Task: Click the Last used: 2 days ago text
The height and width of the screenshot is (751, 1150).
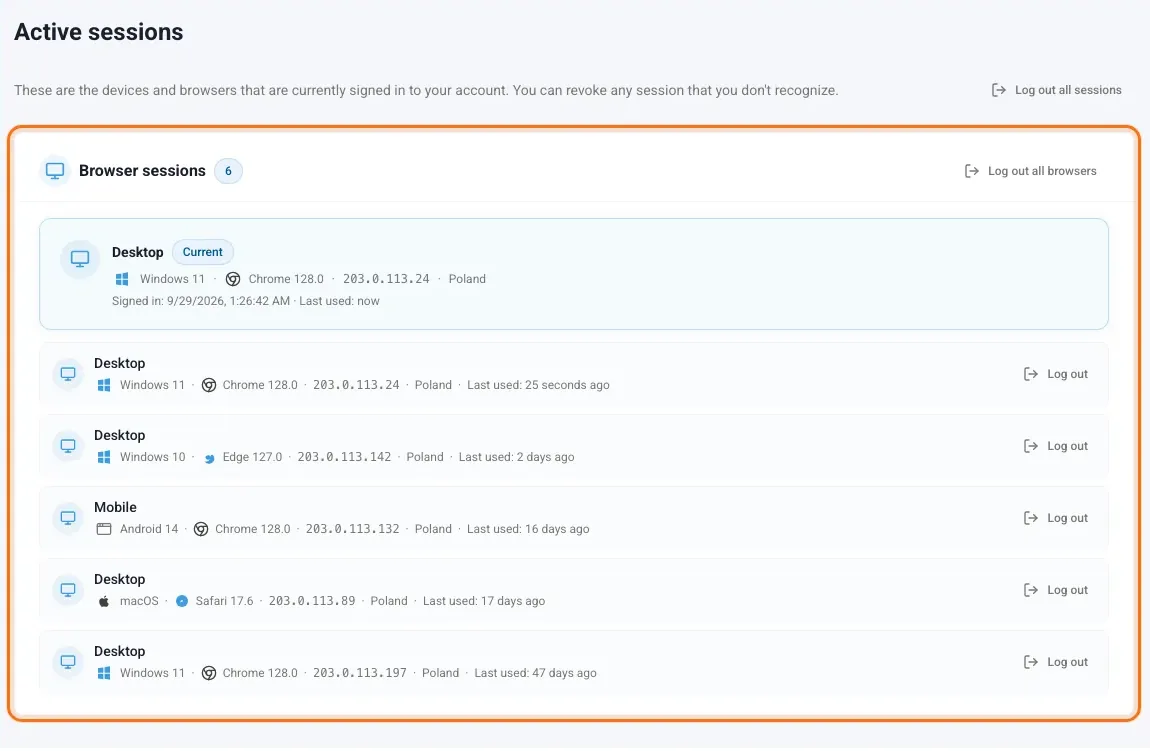Action: tap(516, 457)
